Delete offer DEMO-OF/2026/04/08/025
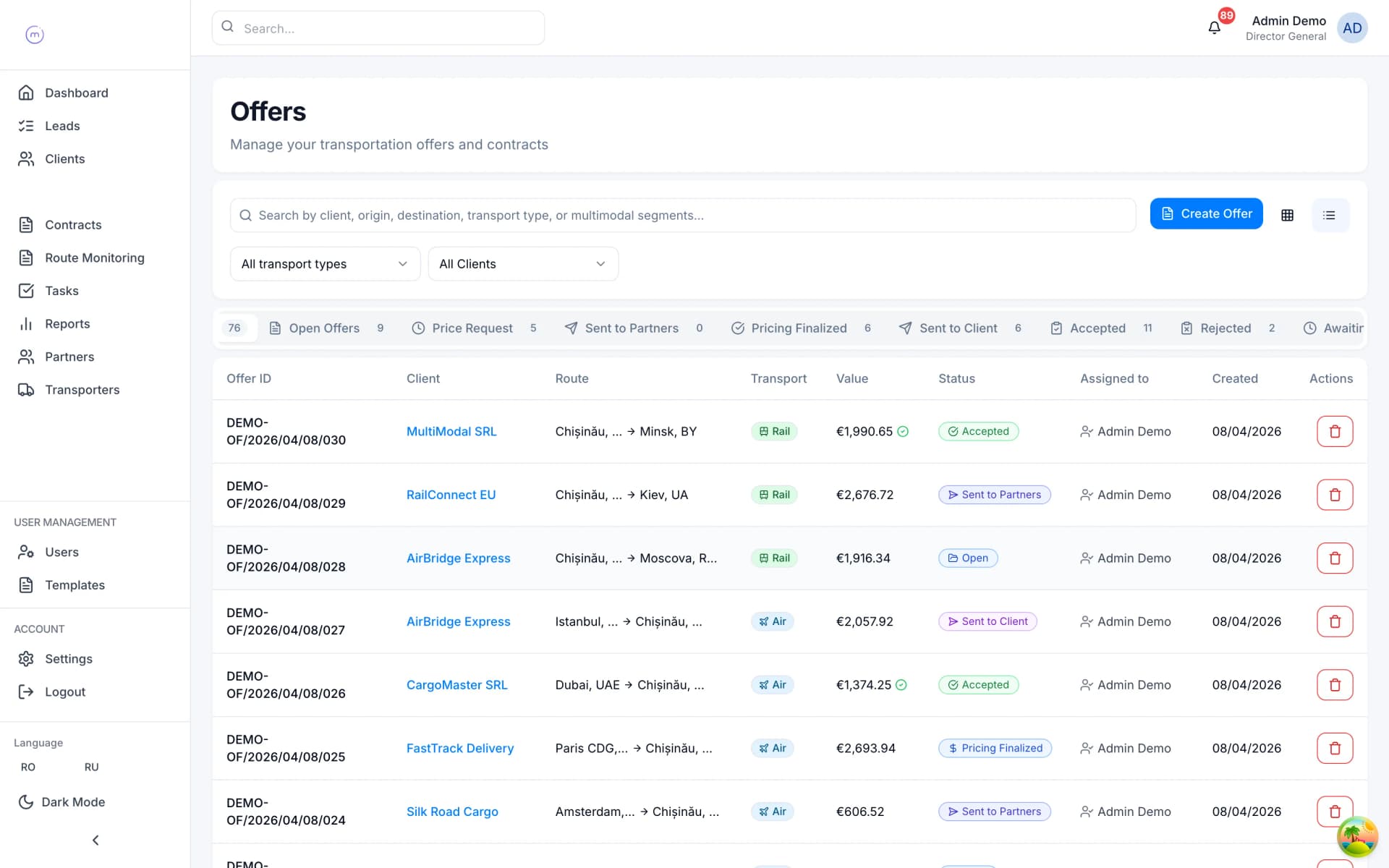Viewport: 1389px width, 868px height. point(1335,749)
